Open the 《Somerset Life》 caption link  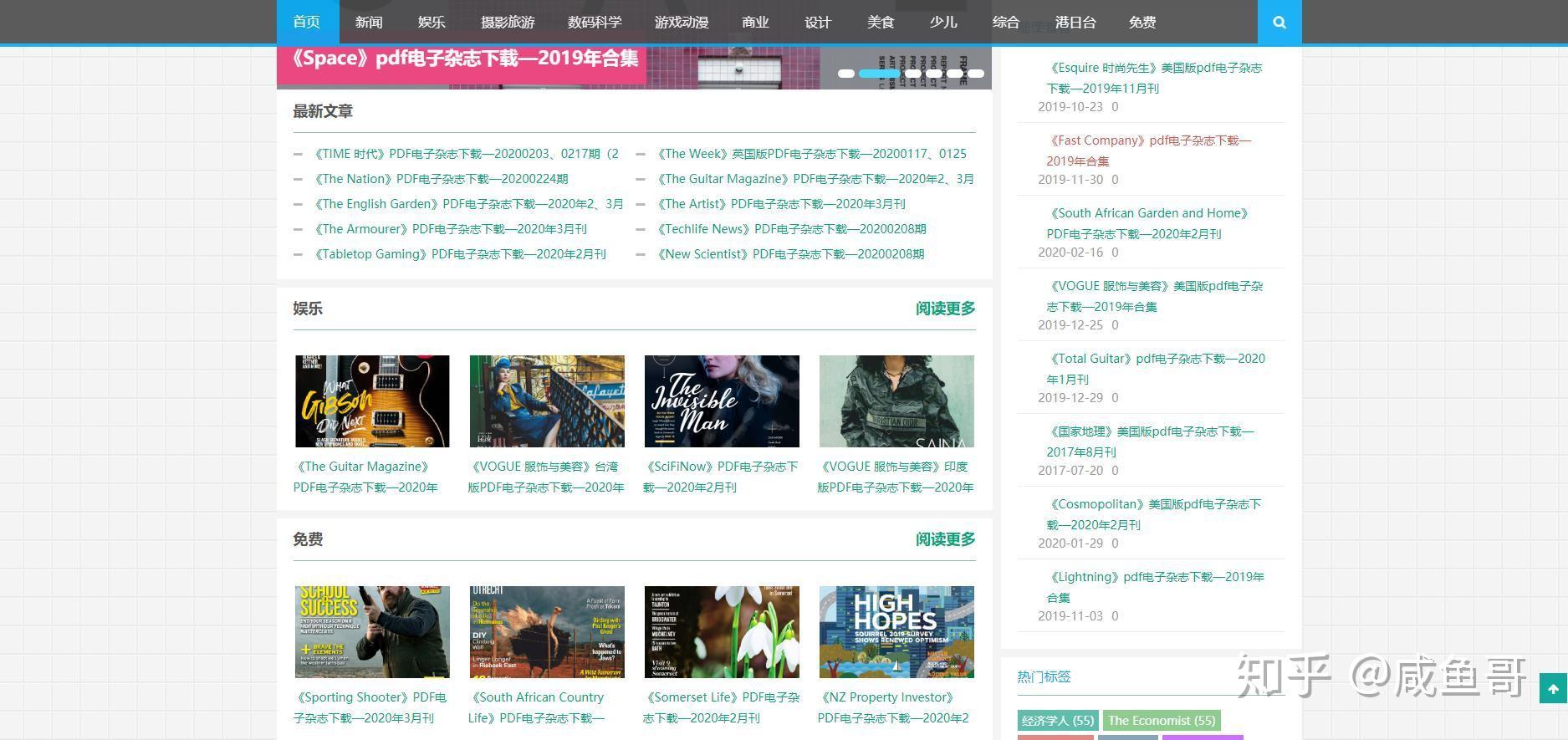pyautogui.click(x=721, y=707)
